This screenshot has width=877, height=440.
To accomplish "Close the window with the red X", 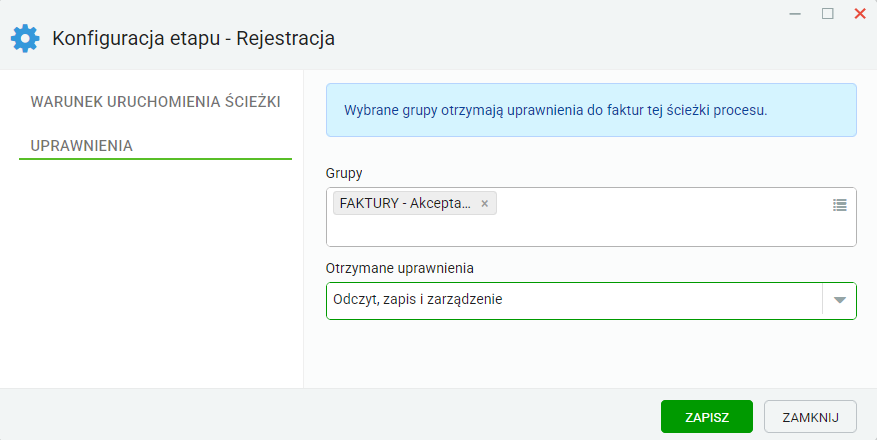I will [x=860, y=14].
